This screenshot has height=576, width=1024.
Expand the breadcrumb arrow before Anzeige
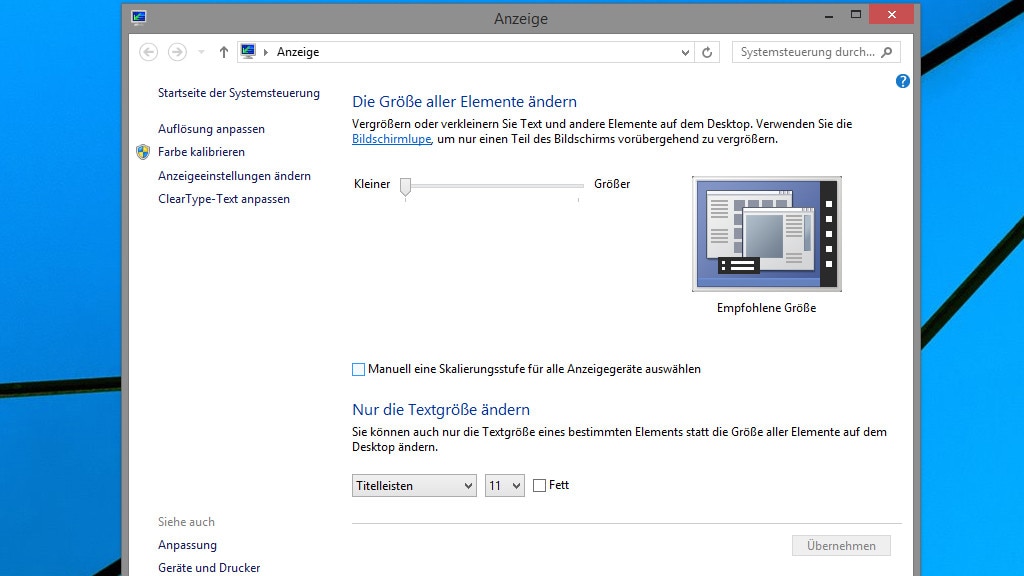(x=266, y=52)
